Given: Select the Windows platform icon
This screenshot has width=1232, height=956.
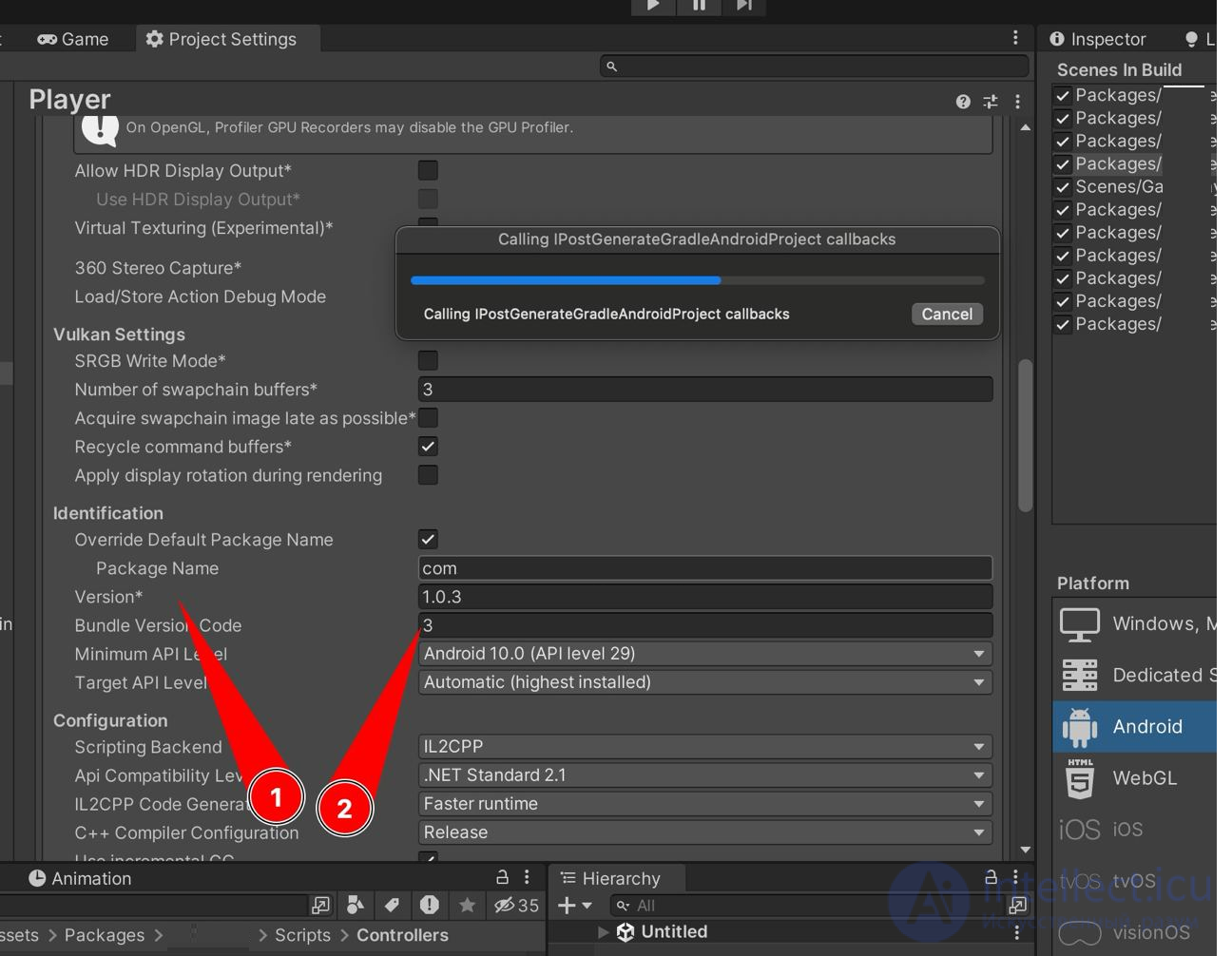Looking at the screenshot, I should tap(1080, 623).
